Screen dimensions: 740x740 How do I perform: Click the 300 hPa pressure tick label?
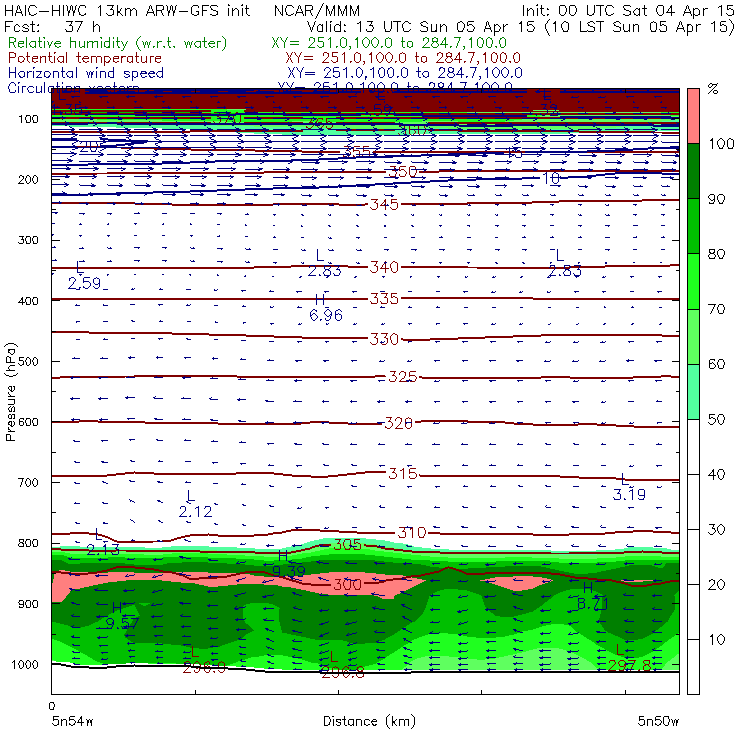click(28, 240)
